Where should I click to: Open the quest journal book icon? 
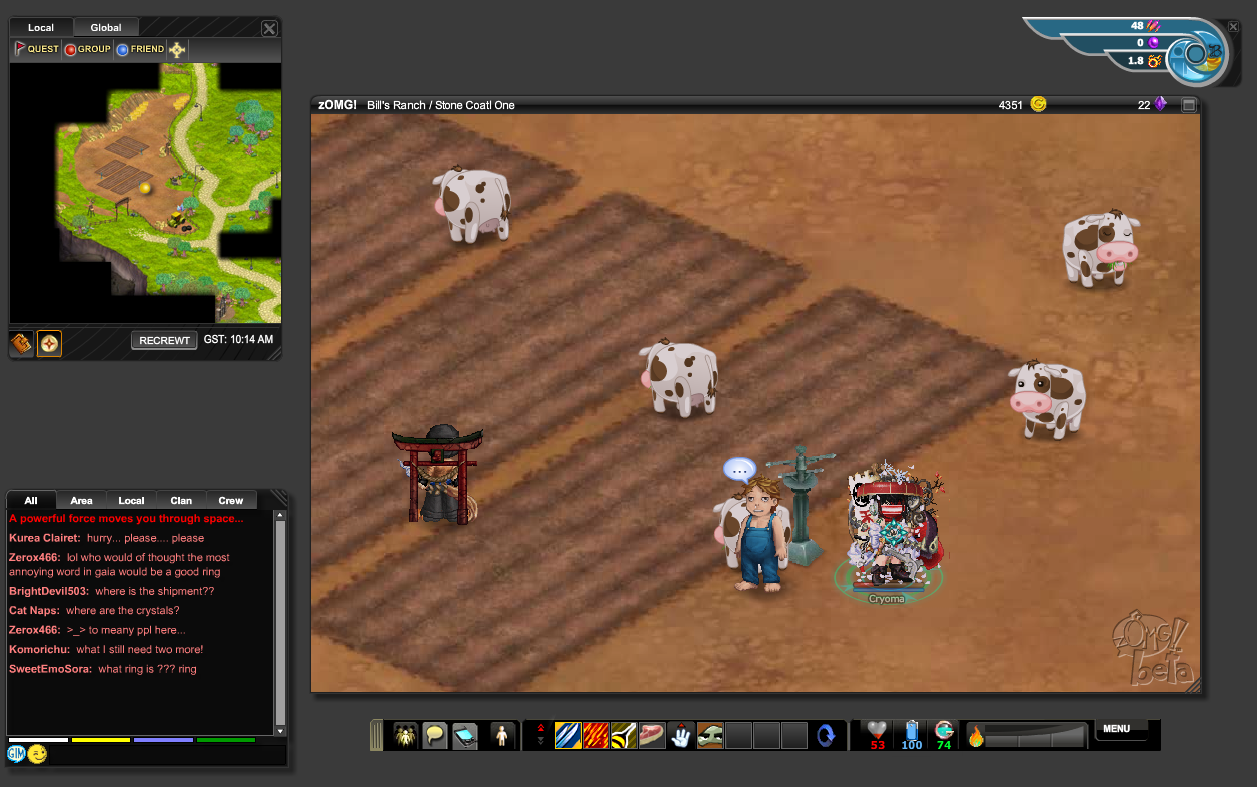coord(22,344)
